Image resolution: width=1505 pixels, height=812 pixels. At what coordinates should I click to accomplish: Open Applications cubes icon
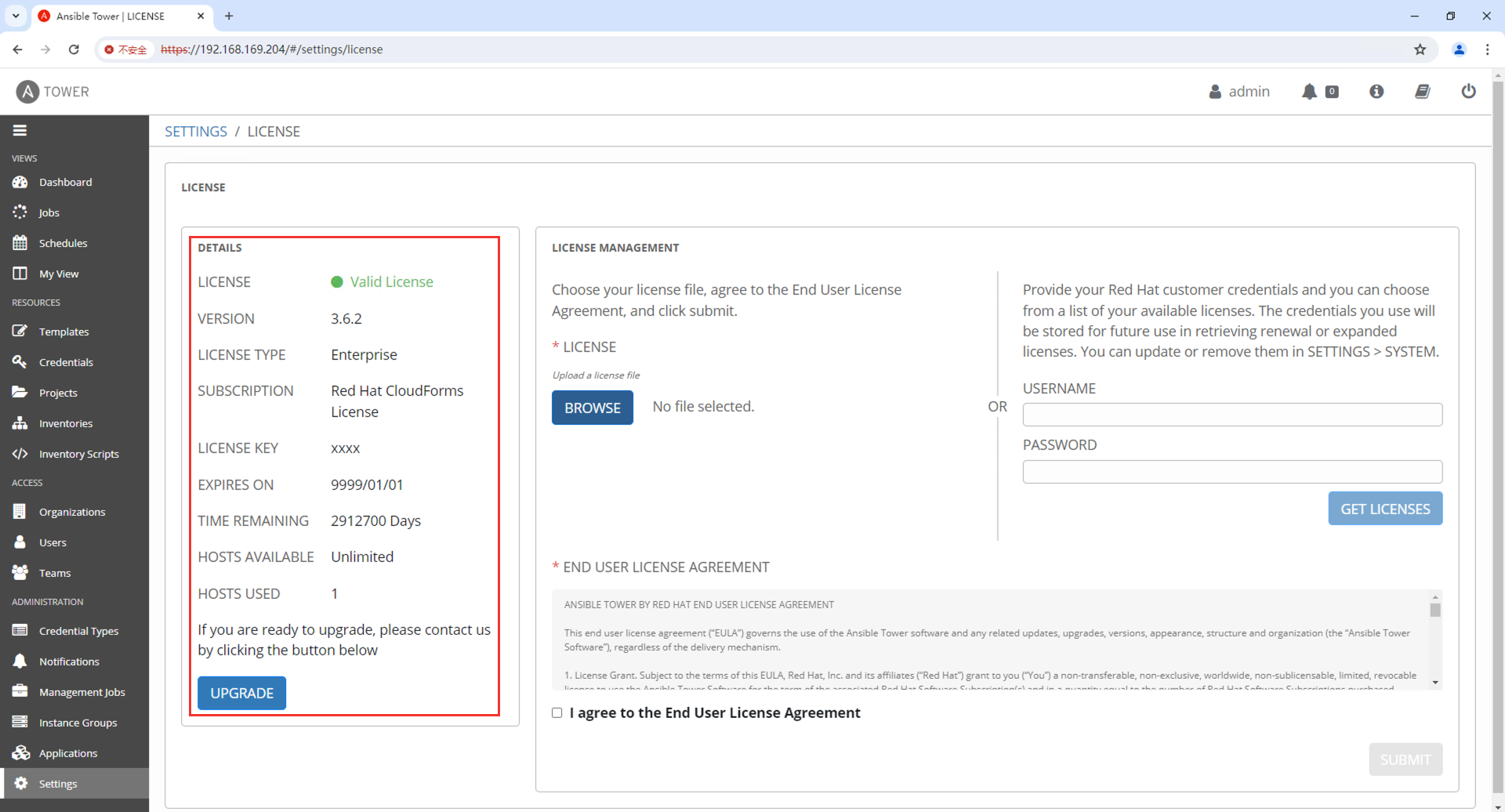[x=20, y=753]
